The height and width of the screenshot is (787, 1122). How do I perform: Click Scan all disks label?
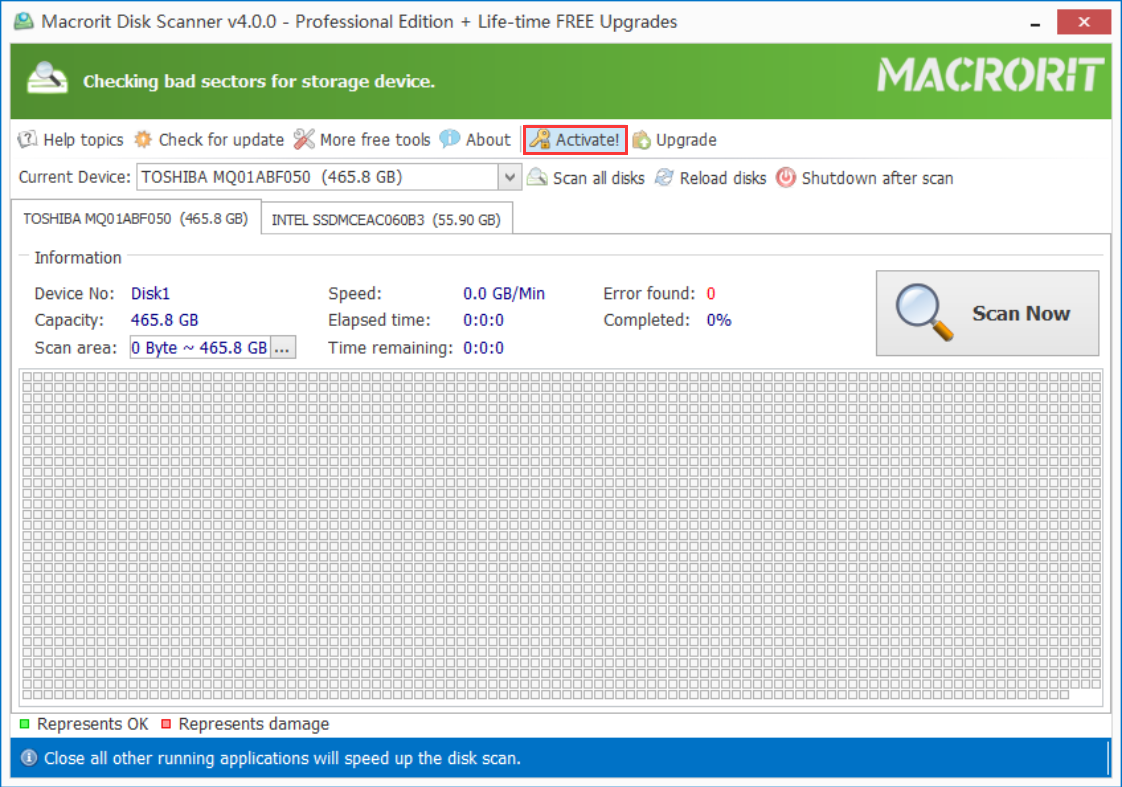(x=599, y=178)
